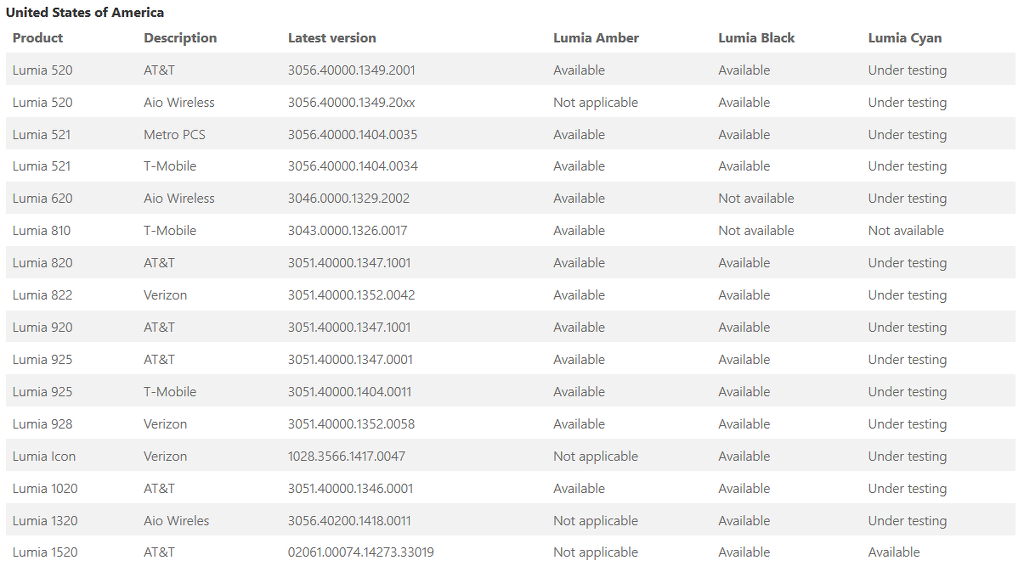Select version 3046.0000.1329.2002
Image resolution: width=1024 pixels, height=566 pixels.
point(349,198)
